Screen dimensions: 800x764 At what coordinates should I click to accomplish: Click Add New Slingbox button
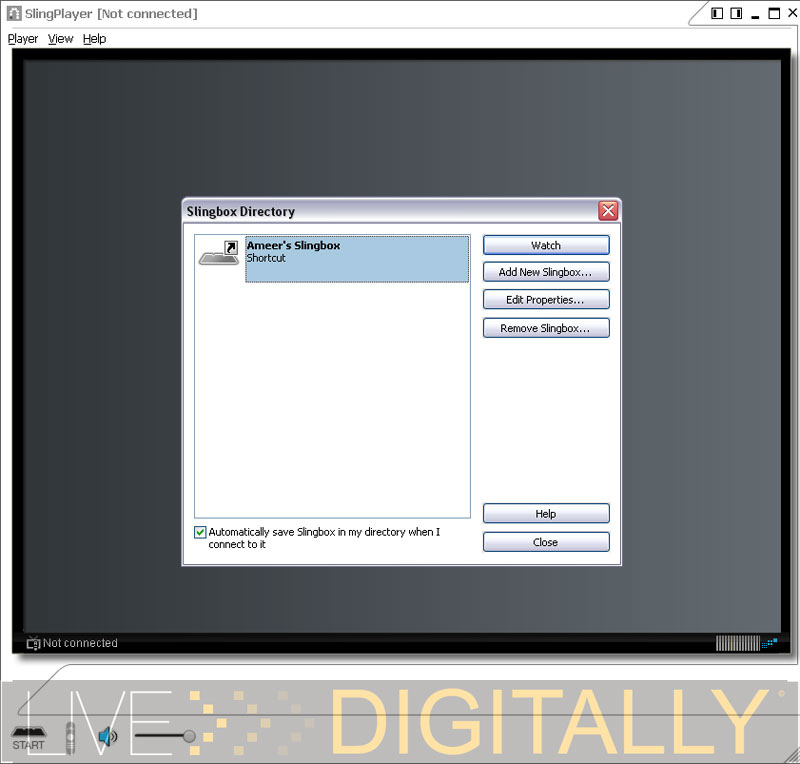coord(545,272)
